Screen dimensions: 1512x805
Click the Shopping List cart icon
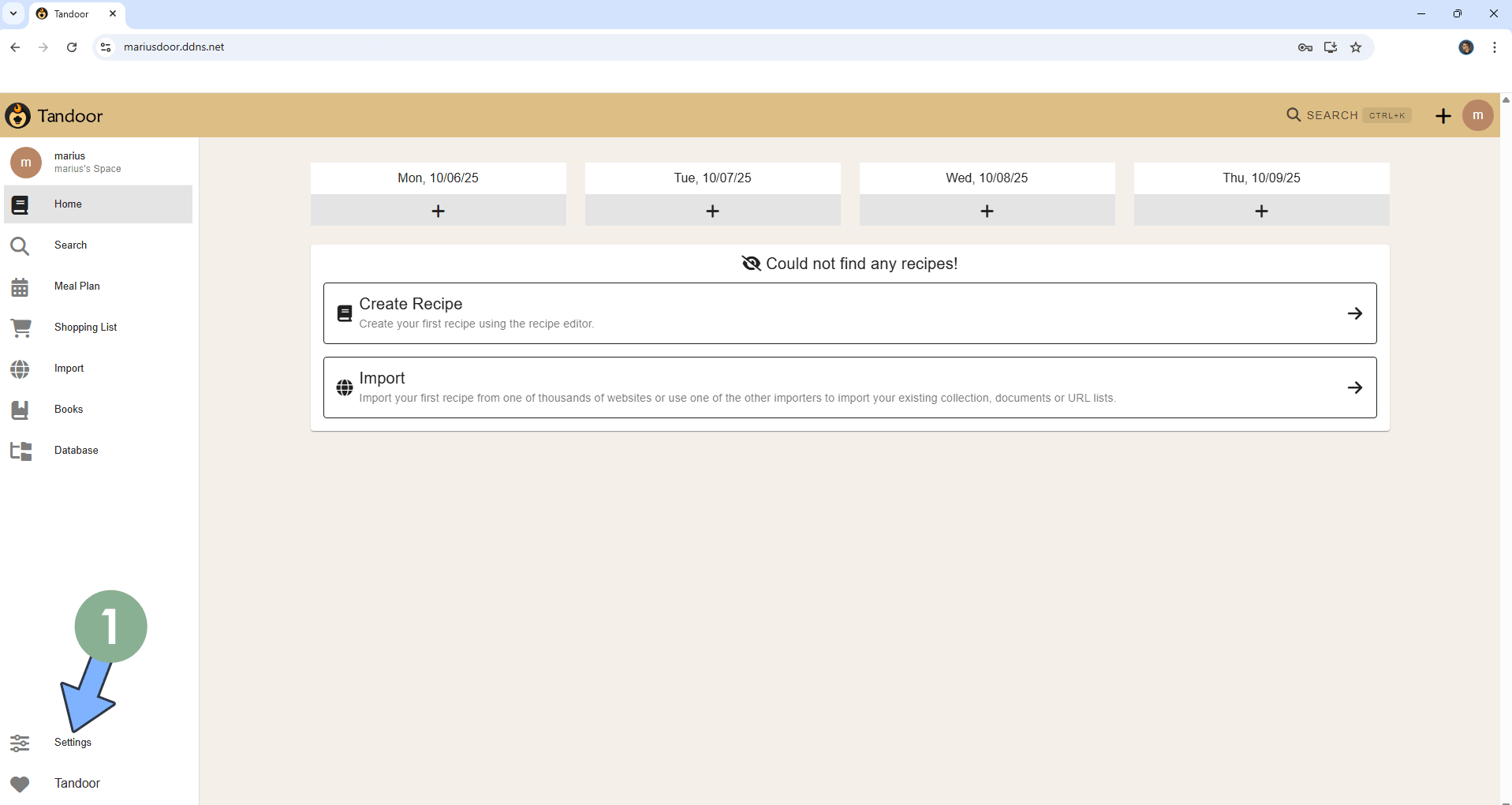click(x=21, y=328)
